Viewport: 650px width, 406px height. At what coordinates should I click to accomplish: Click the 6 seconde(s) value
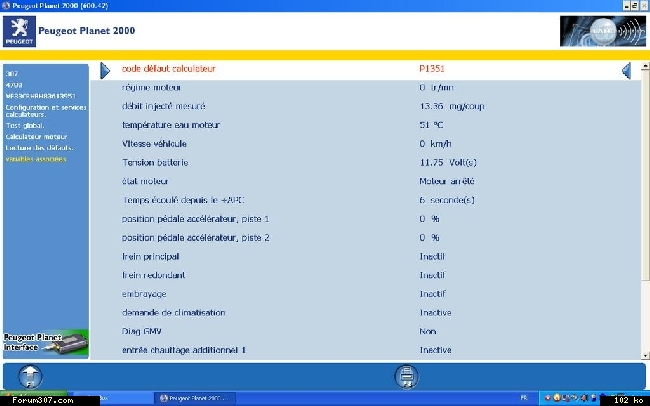pos(447,200)
